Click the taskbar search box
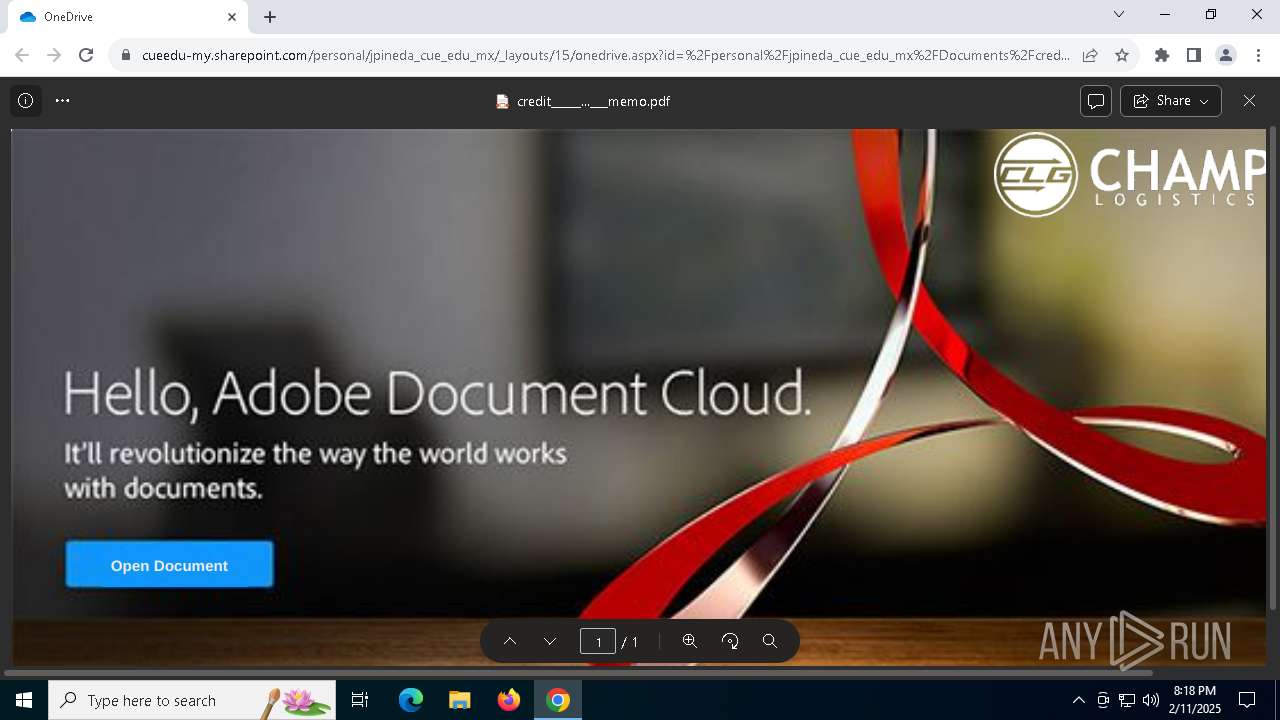Image resolution: width=1280 pixels, height=720 pixels. (192, 700)
